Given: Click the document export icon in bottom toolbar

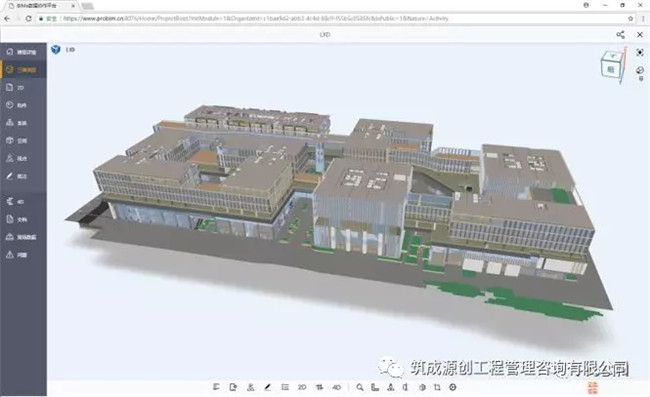Looking at the screenshot, I should pos(233,387).
